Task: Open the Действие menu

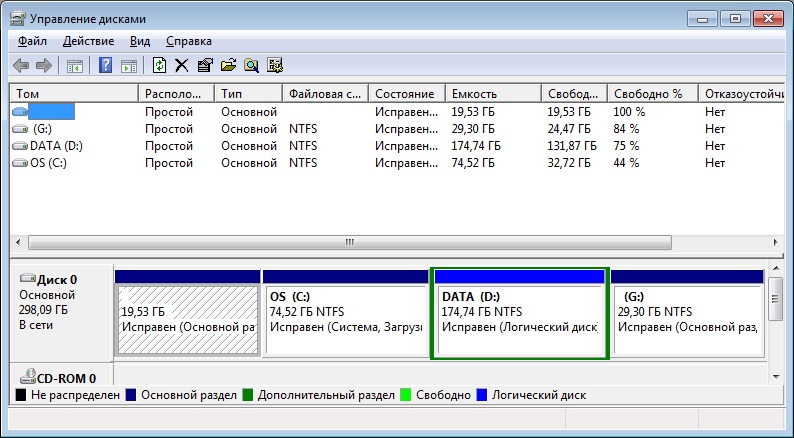Action: [x=89, y=41]
